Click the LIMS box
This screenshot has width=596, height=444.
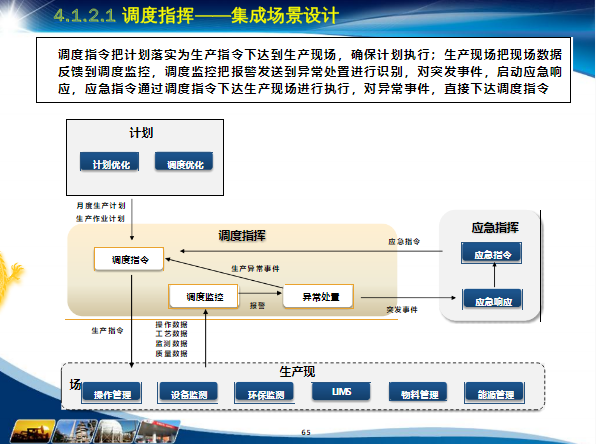[341, 391]
